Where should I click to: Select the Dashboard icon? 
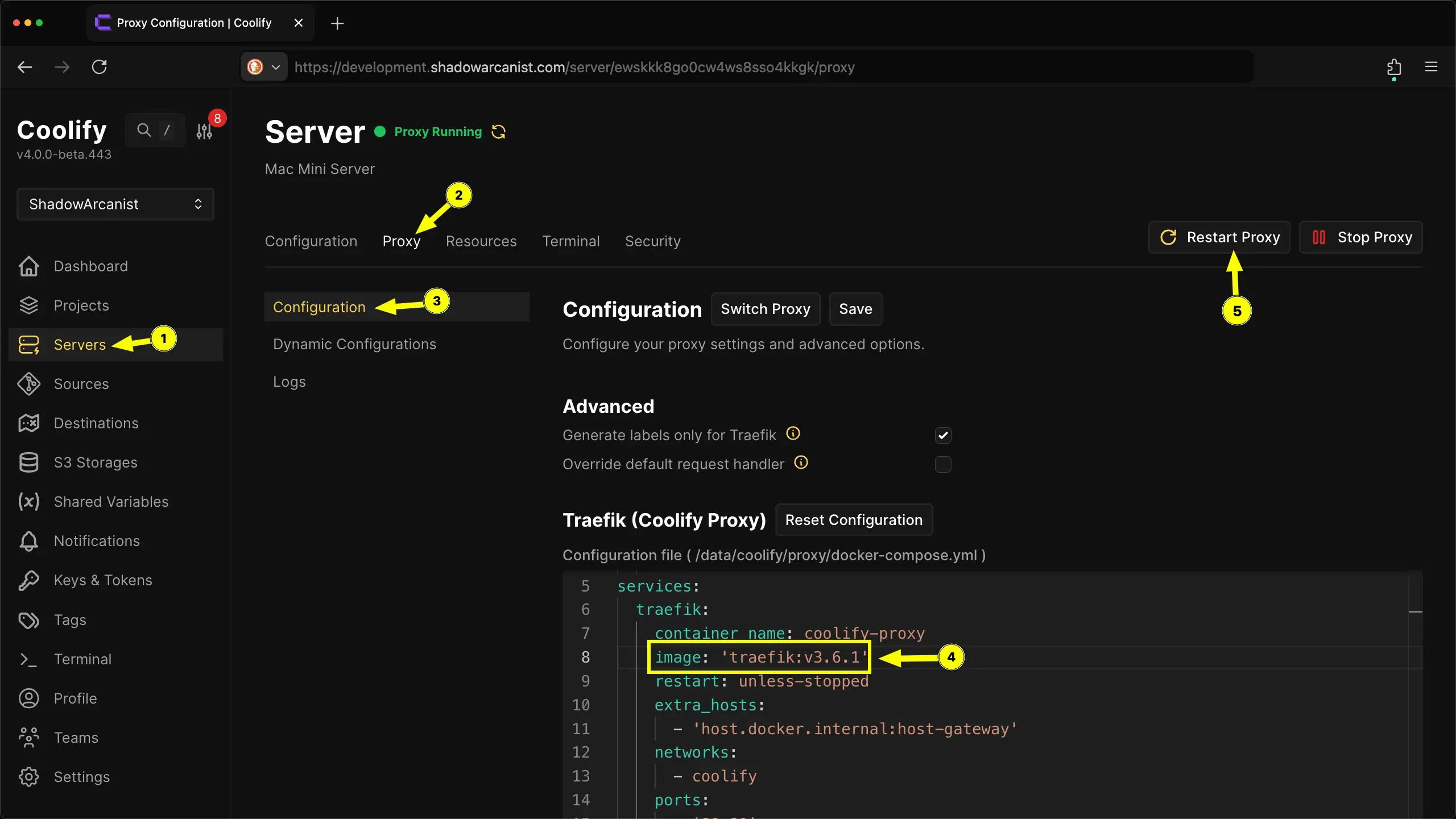pyautogui.click(x=28, y=266)
